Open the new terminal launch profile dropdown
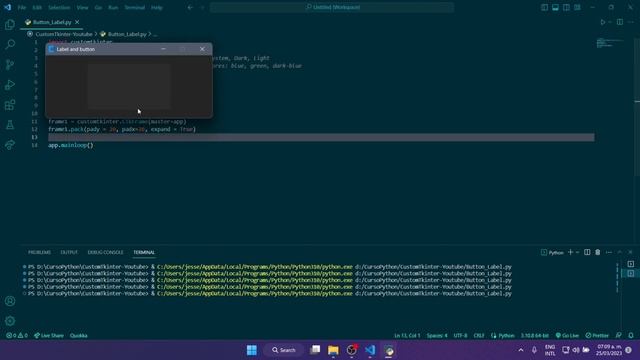 (577, 252)
